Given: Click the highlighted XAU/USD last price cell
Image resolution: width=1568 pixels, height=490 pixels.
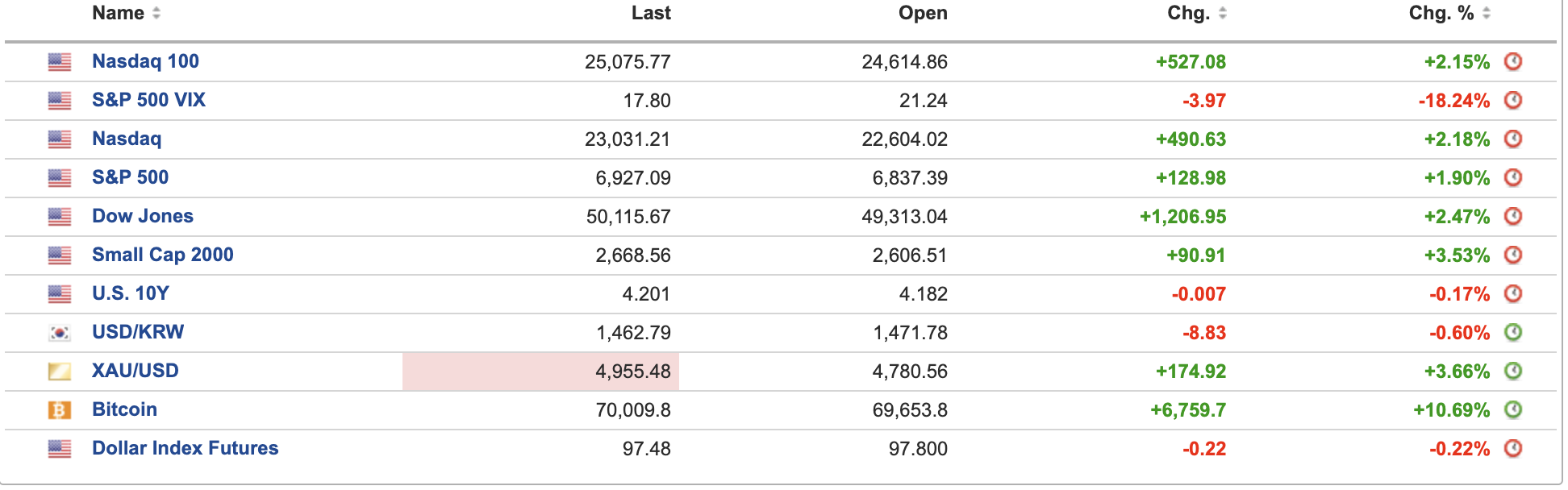Looking at the screenshot, I should (x=541, y=372).
